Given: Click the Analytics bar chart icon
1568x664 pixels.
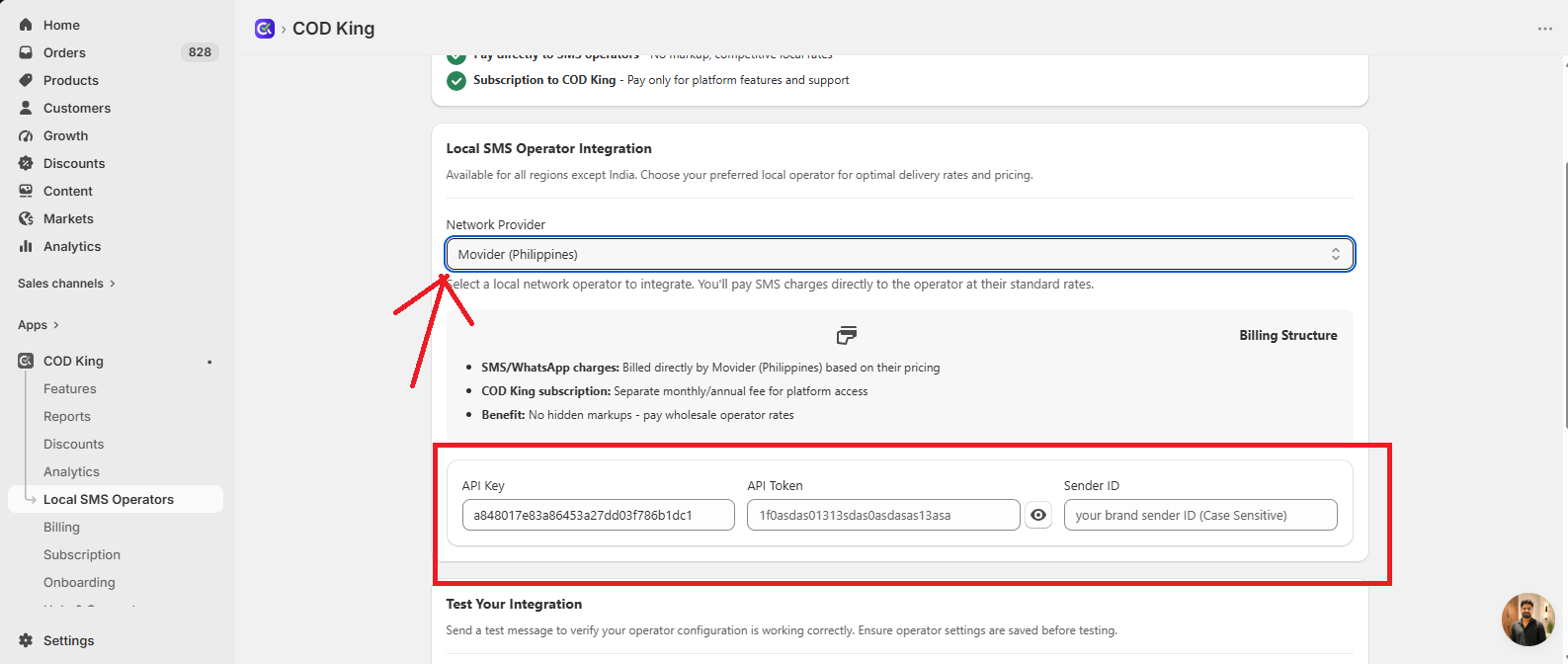Looking at the screenshot, I should tap(26, 246).
